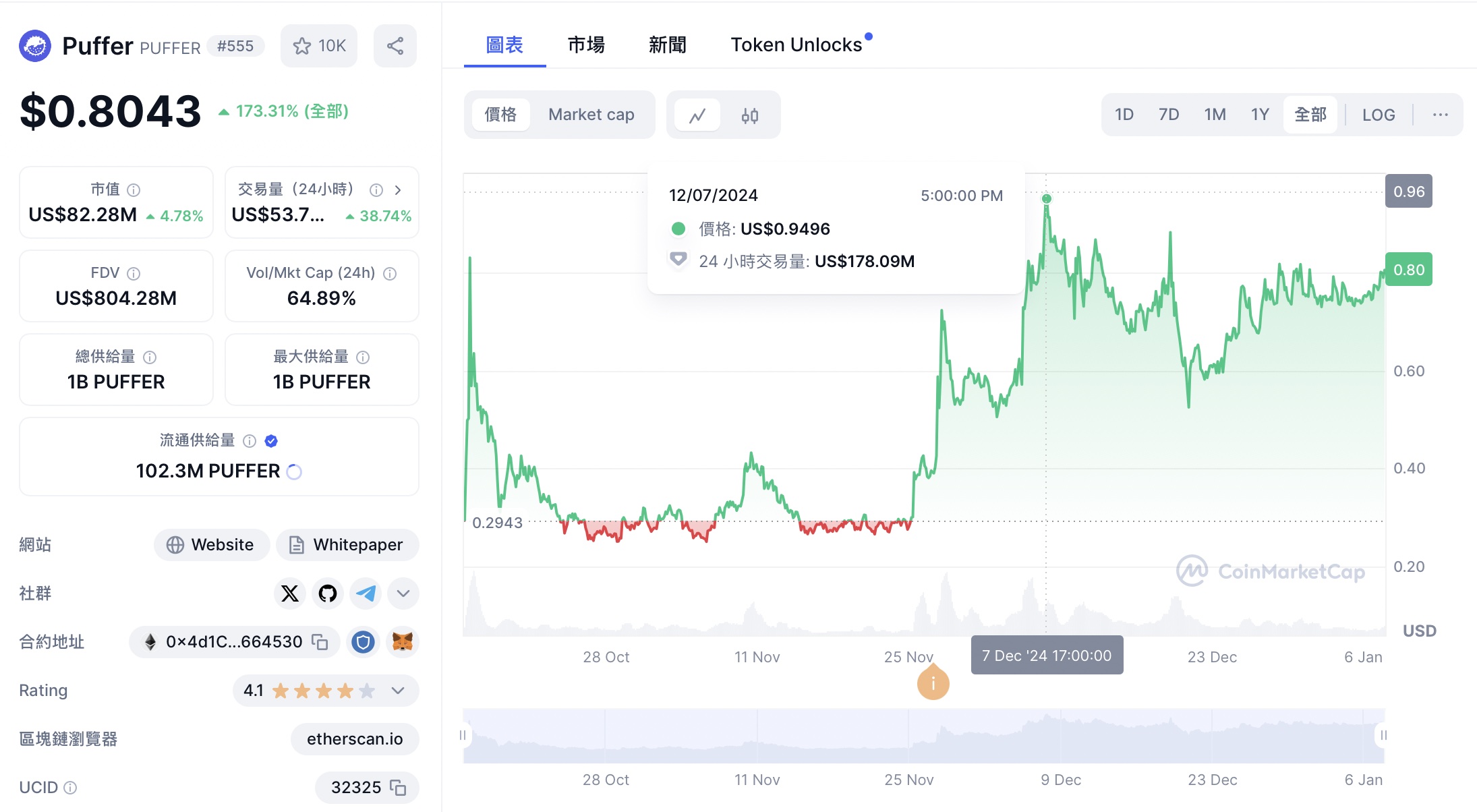The height and width of the screenshot is (812, 1477).
Task: Open the Token Unlocks tab
Action: [797, 45]
